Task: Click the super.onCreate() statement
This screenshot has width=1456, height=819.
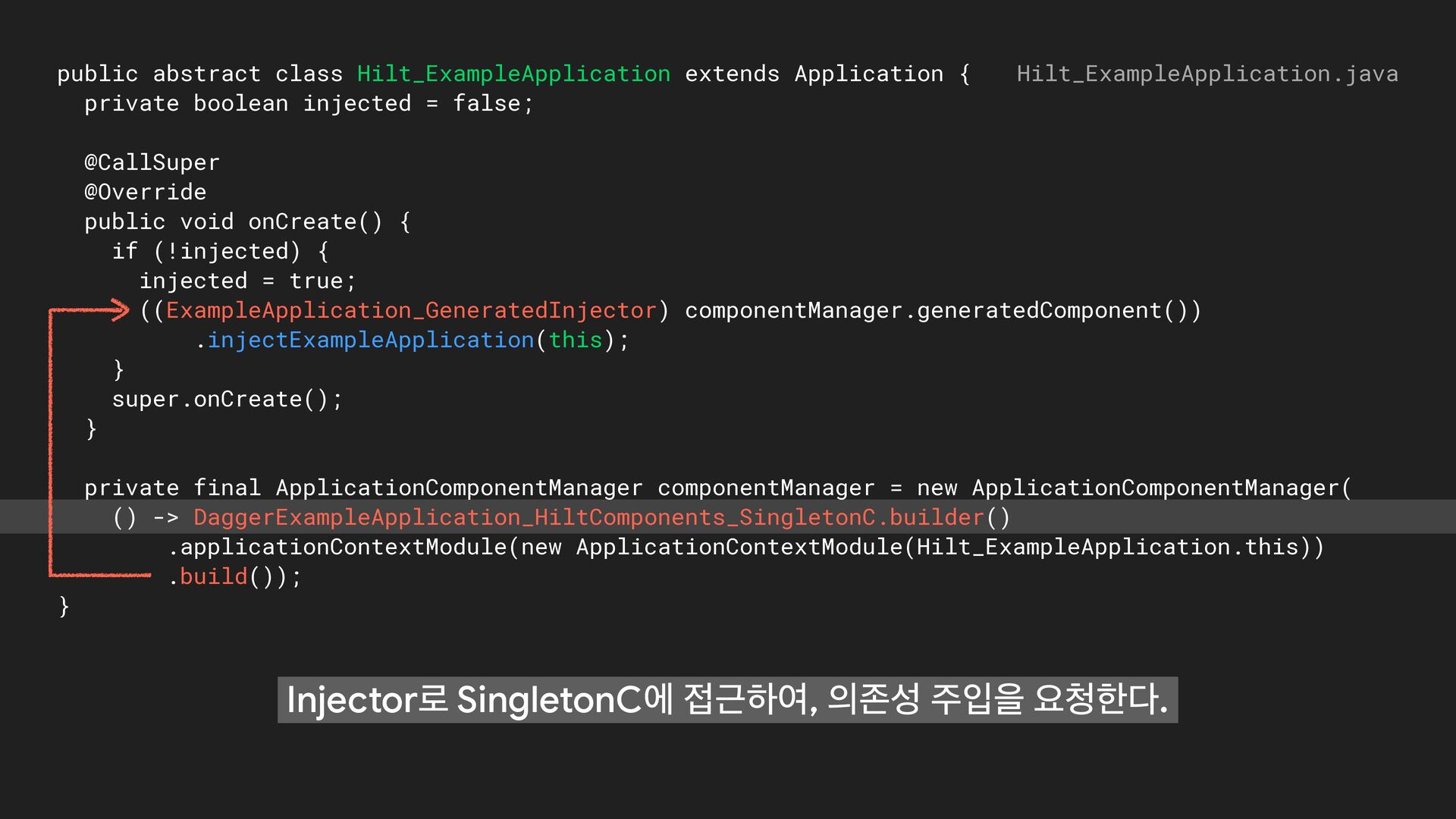Action: tap(227, 399)
